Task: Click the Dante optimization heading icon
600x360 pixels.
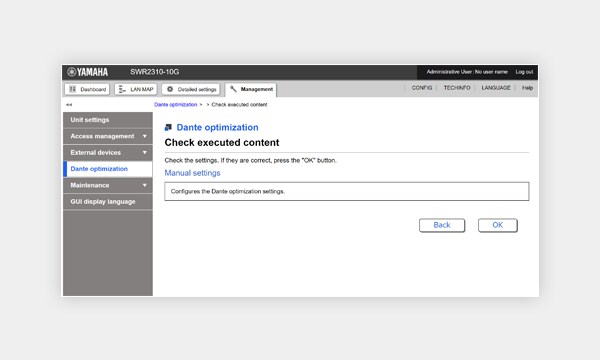Action: click(x=168, y=127)
